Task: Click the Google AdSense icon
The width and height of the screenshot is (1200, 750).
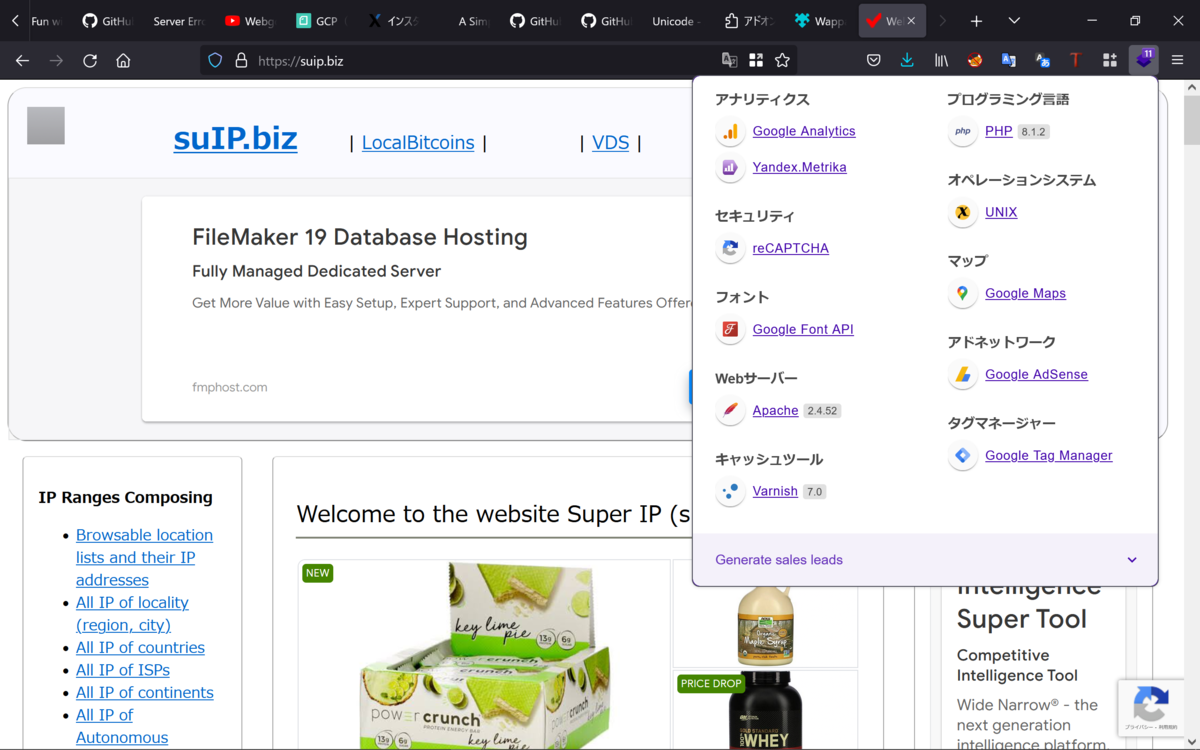Action: point(962,374)
